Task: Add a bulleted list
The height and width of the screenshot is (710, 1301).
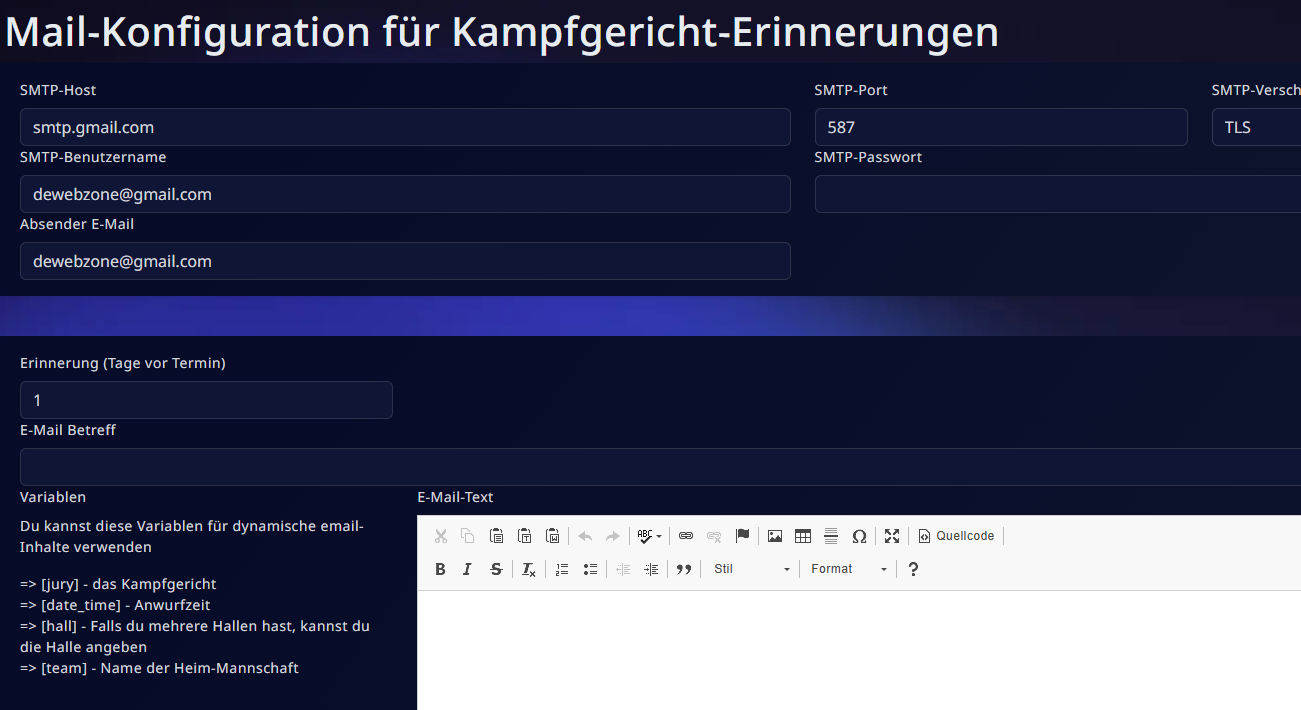Action: pos(589,569)
